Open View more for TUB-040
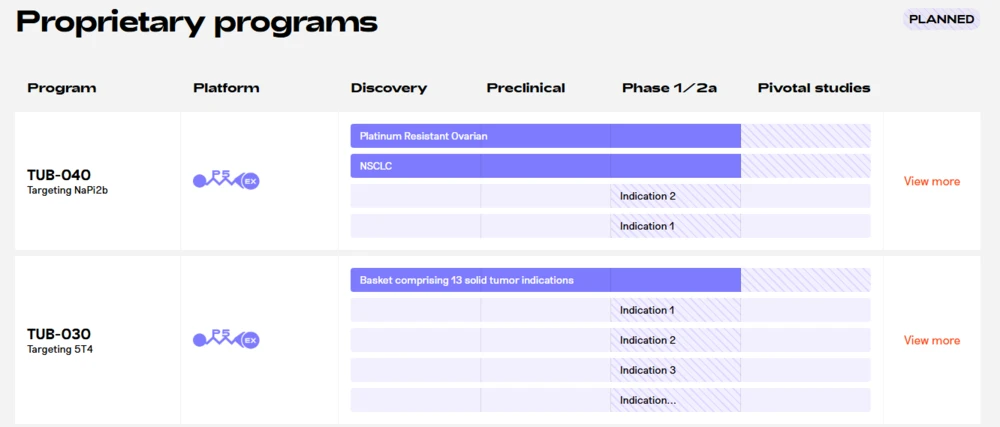Image resolution: width=1000 pixels, height=427 pixels. point(931,181)
